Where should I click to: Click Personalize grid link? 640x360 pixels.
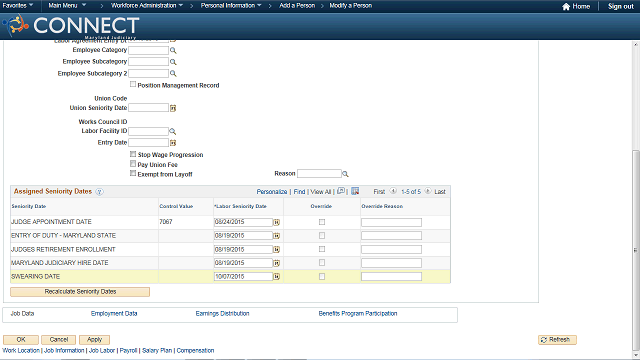click(x=272, y=192)
